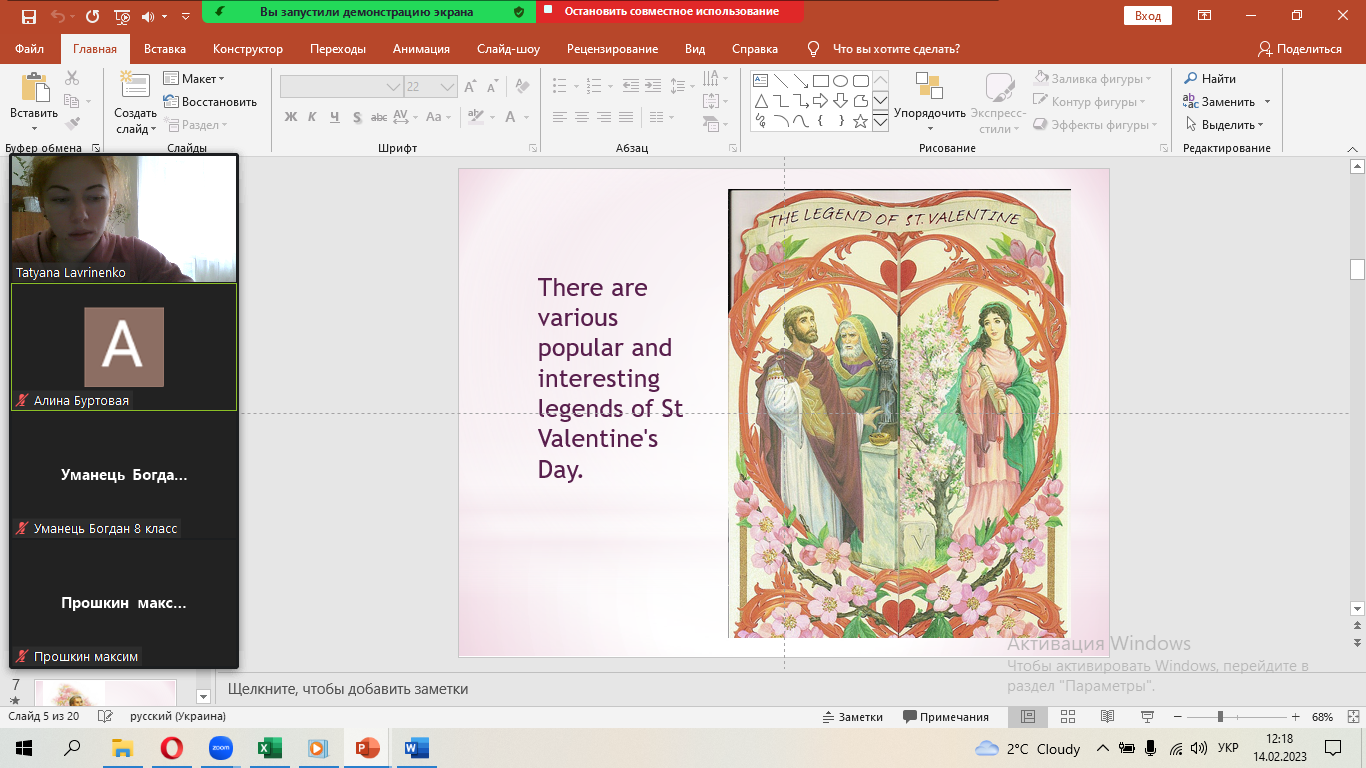Open the font size dropdown showing 22
This screenshot has height=768, width=1366.
pos(448,87)
